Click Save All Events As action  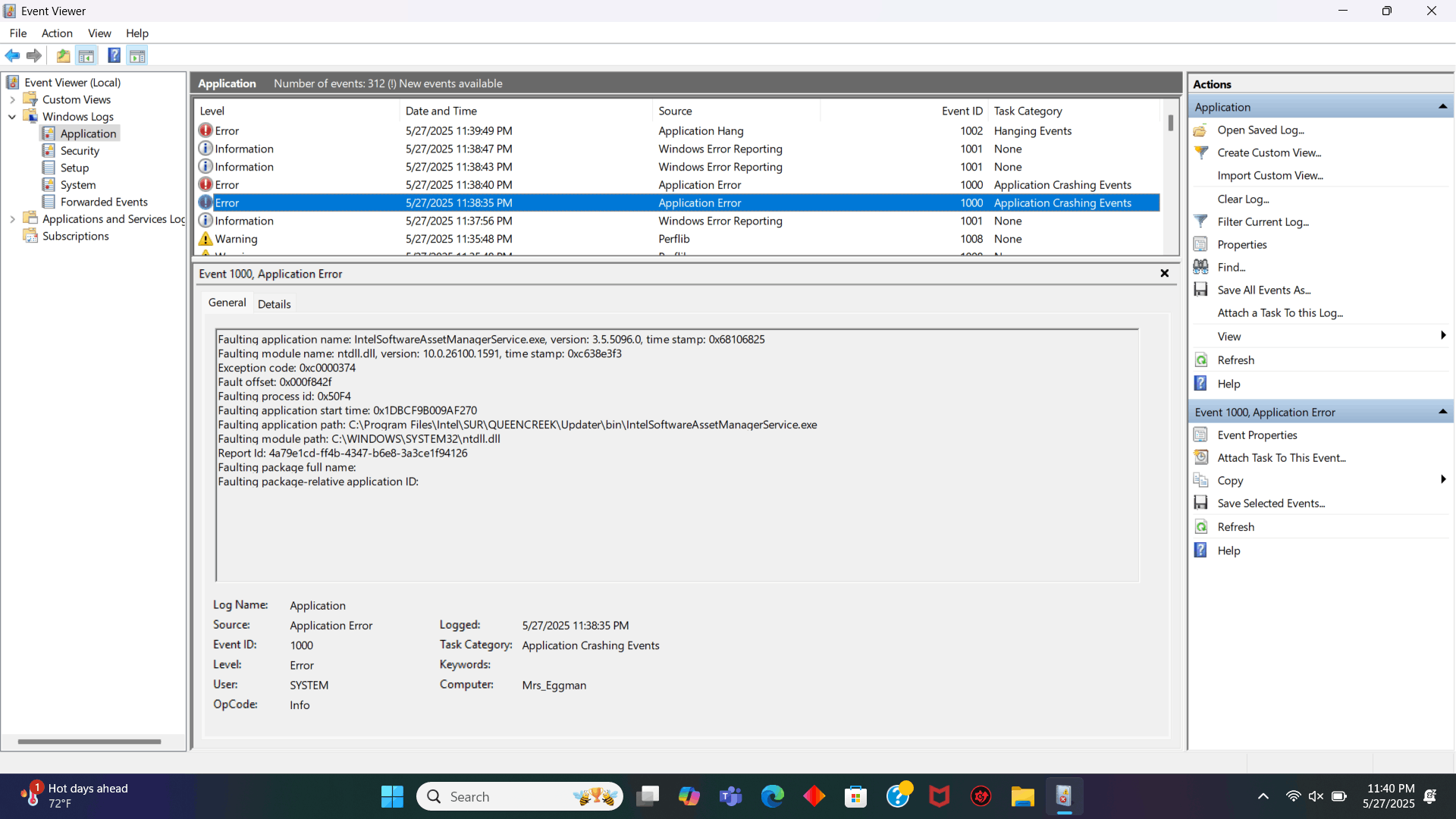coord(1263,290)
